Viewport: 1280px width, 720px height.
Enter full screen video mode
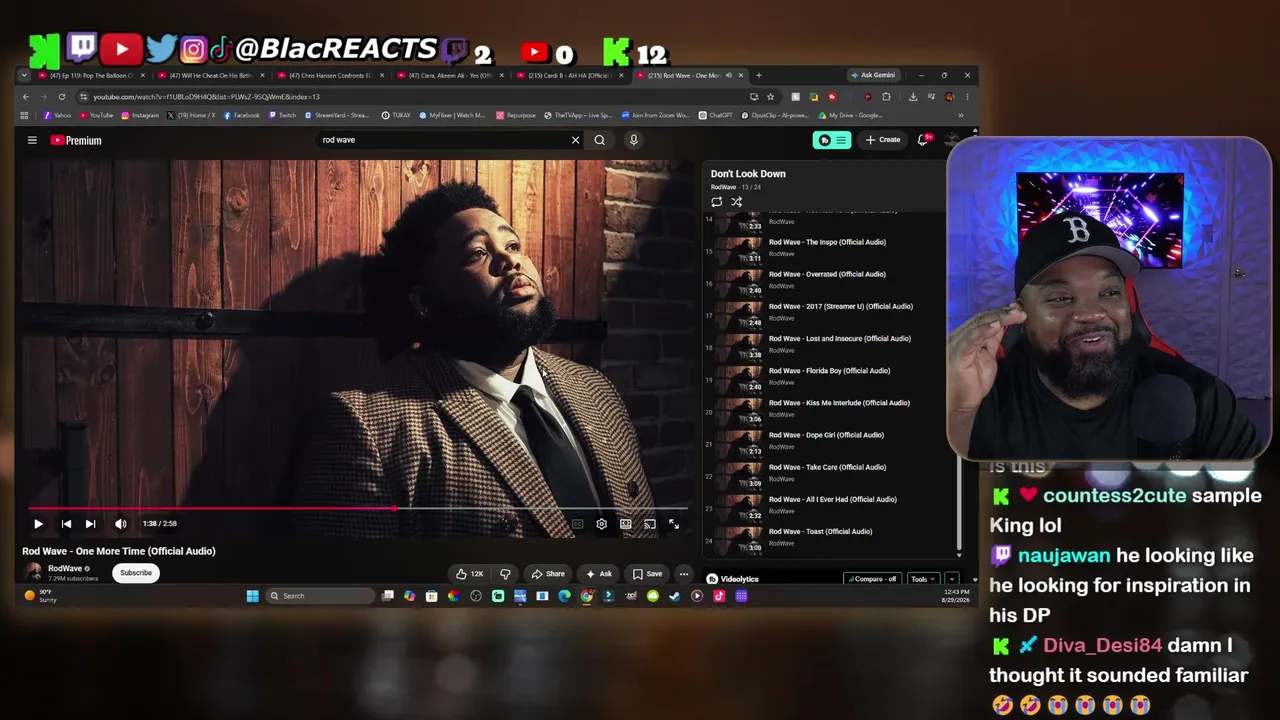point(674,524)
